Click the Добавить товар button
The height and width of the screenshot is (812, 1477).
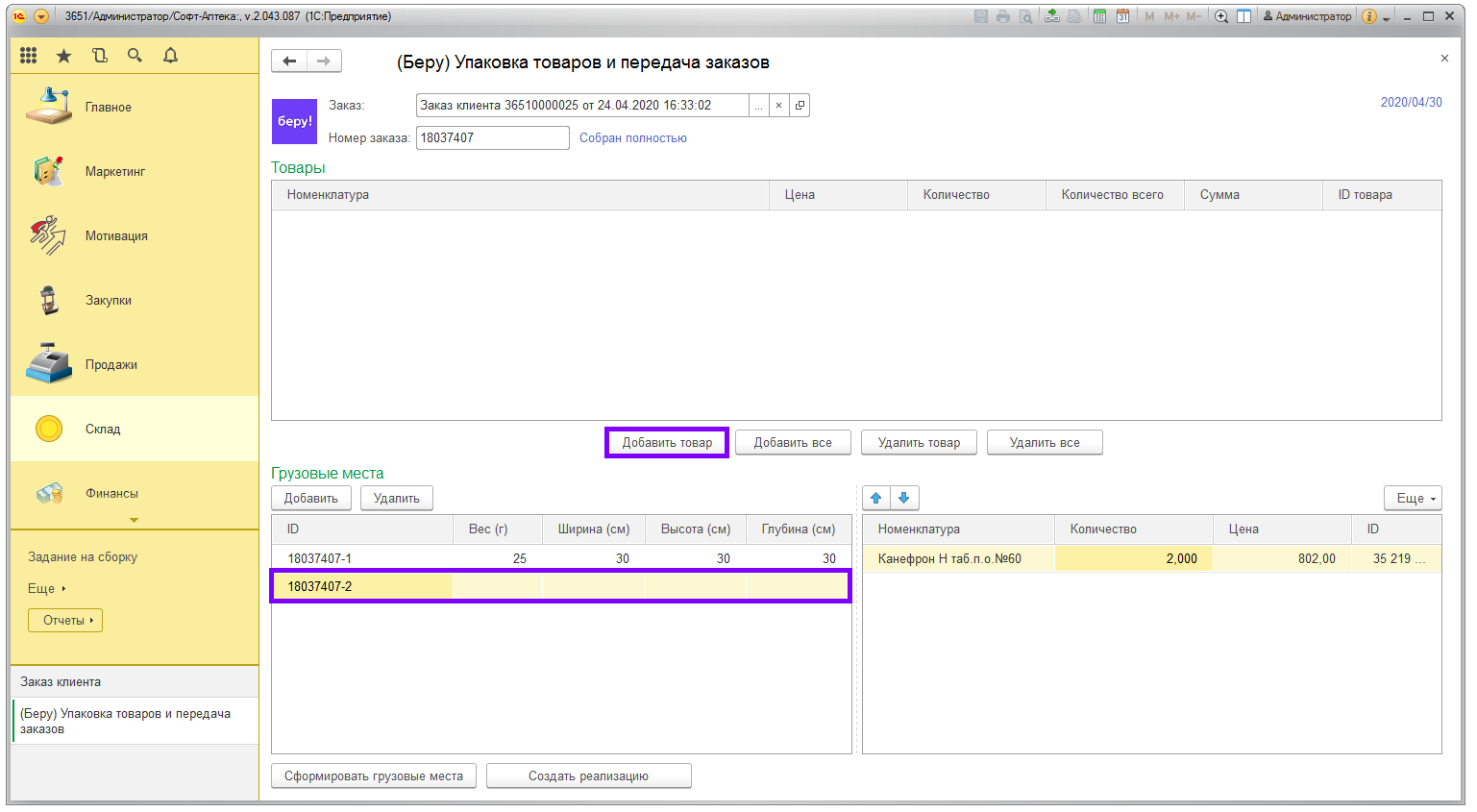tap(667, 443)
